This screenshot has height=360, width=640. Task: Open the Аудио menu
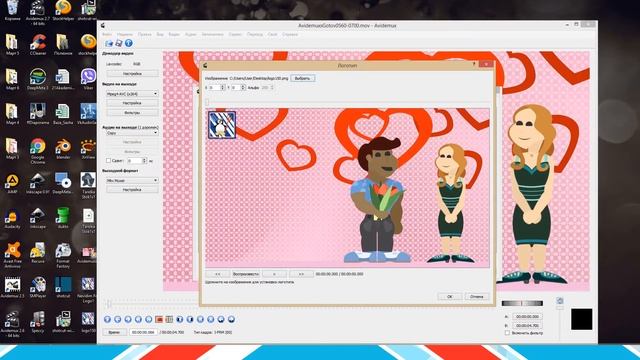[191, 35]
